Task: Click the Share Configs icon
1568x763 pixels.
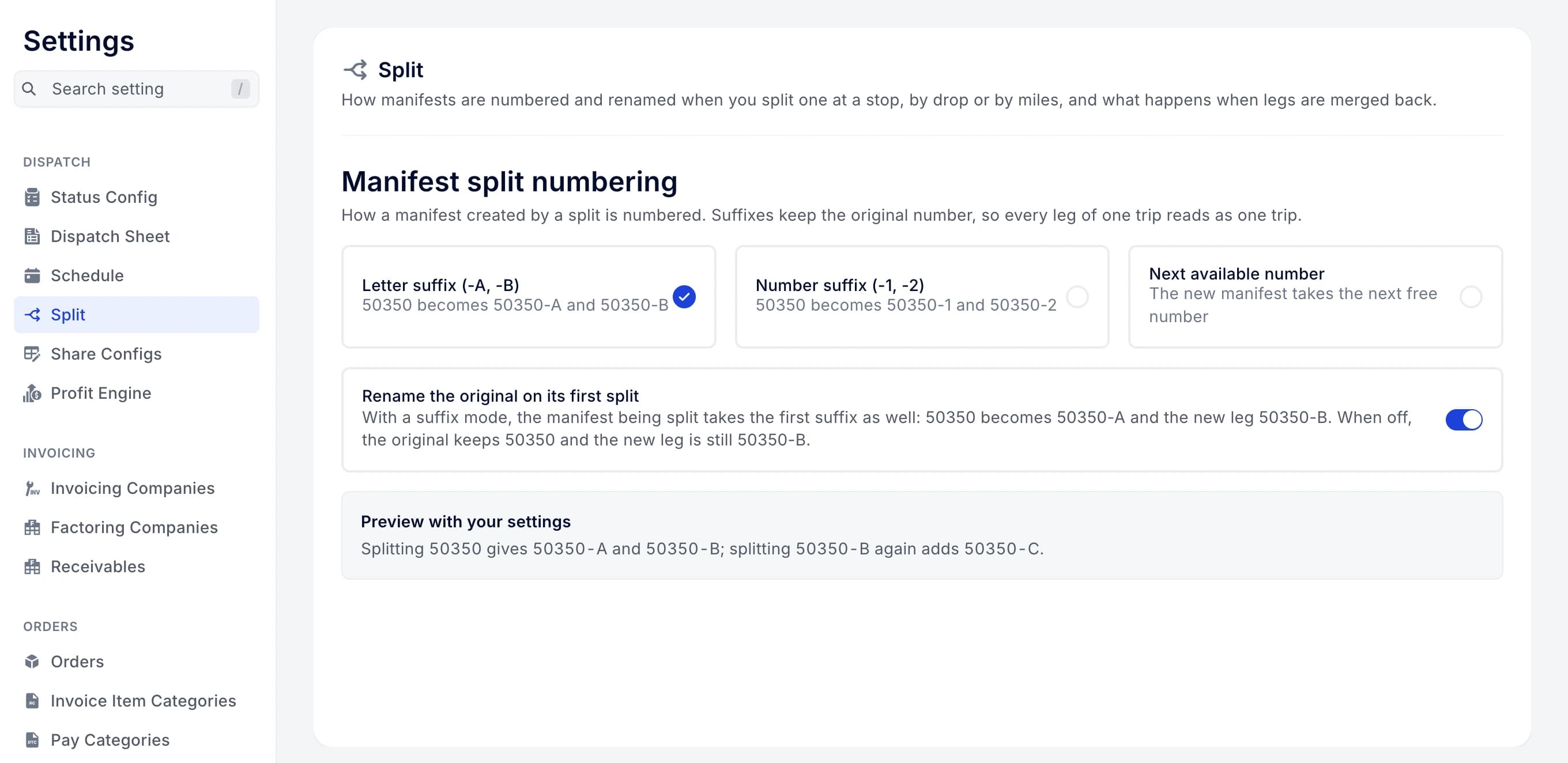Action: [x=32, y=354]
